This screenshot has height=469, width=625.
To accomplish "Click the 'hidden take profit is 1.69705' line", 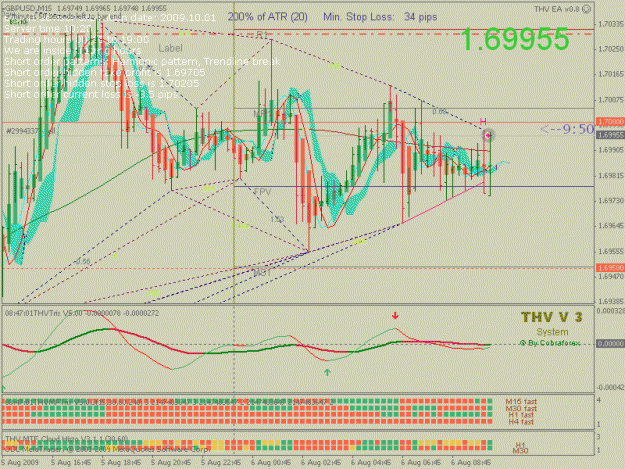I will click(105, 73).
